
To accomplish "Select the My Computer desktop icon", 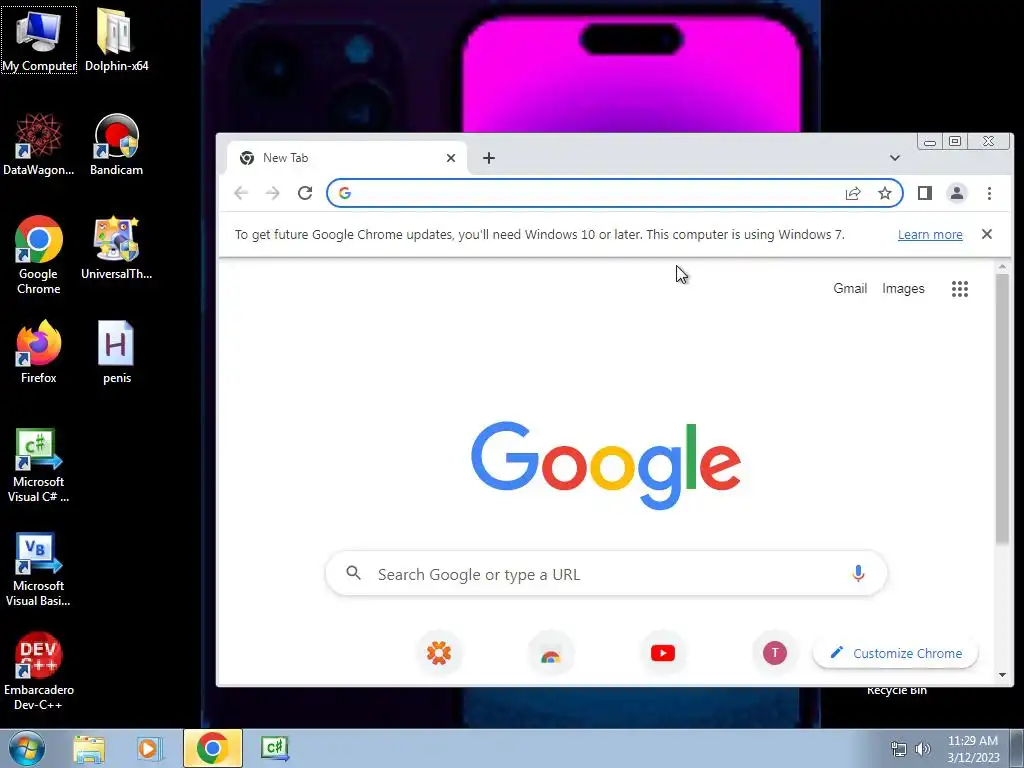I will (39, 40).
